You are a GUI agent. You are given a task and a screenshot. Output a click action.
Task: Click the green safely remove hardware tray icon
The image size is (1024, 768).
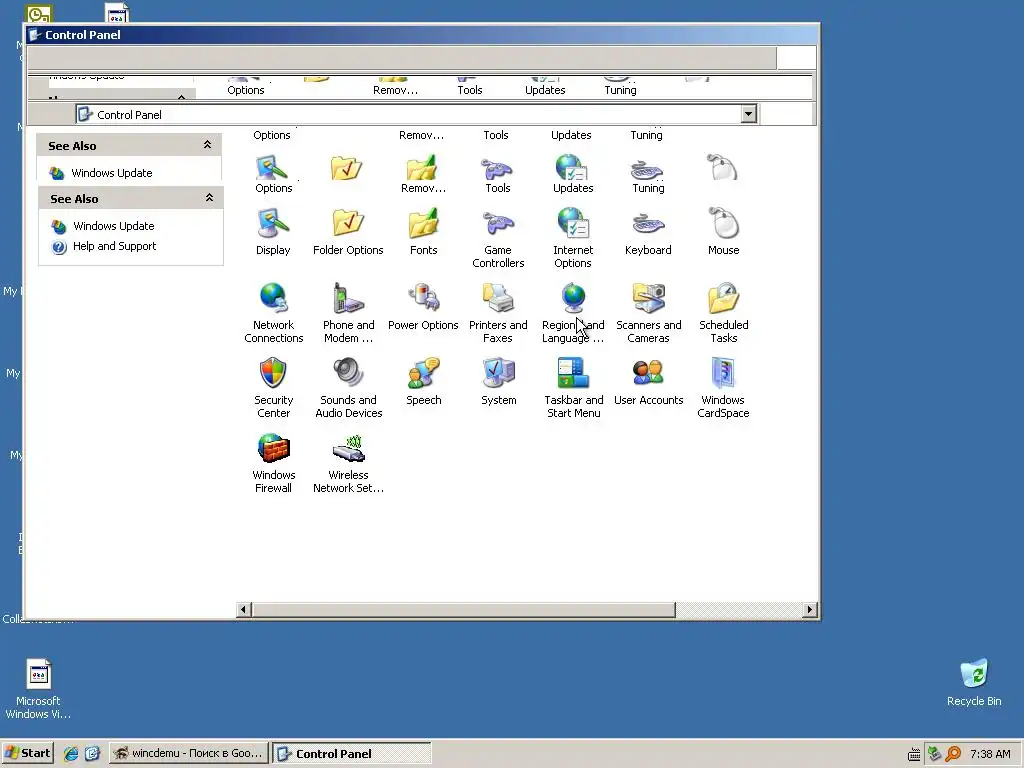tap(934, 754)
